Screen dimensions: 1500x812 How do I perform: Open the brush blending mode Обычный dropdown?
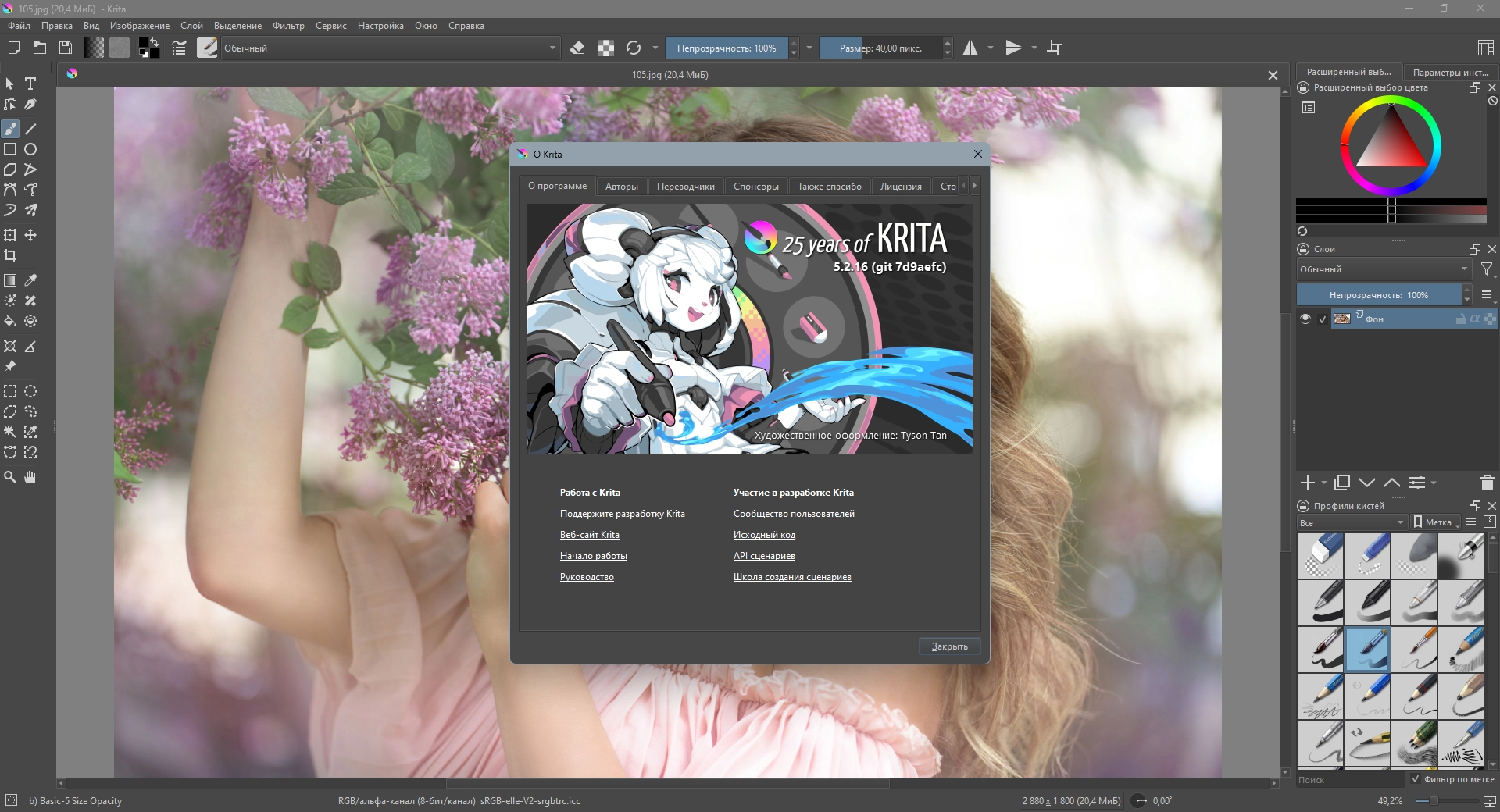point(390,48)
